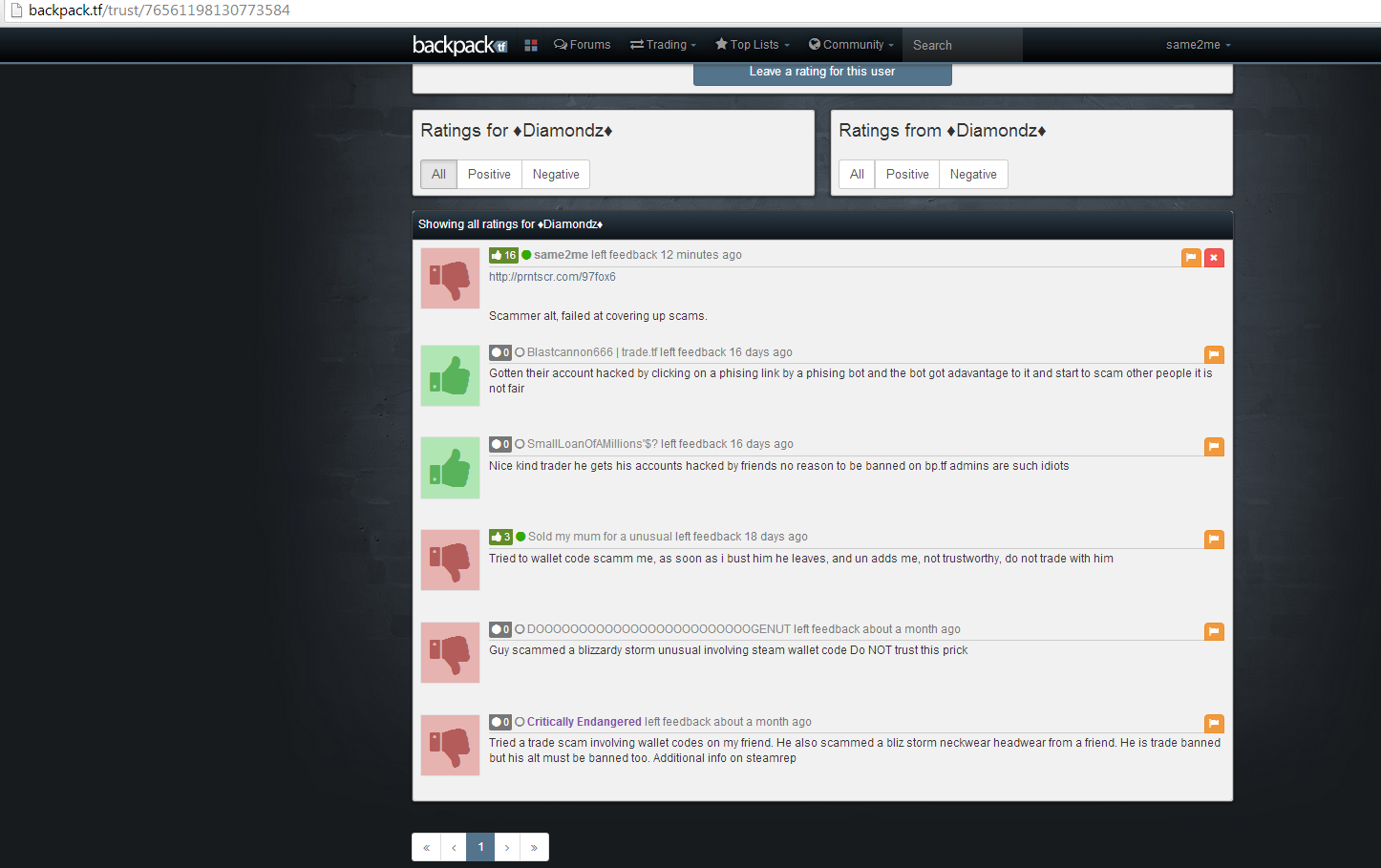Image resolution: width=1381 pixels, height=868 pixels.
Task: Flag Critically Endangered's feedback
Action: pyautogui.click(x=1214, y=724)
